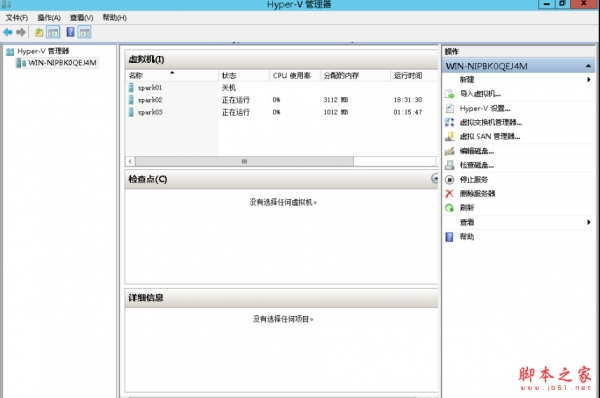Viewport: 600px width, 398px height.
Task: Click 停止服务 action
Action: coord(474,179)
